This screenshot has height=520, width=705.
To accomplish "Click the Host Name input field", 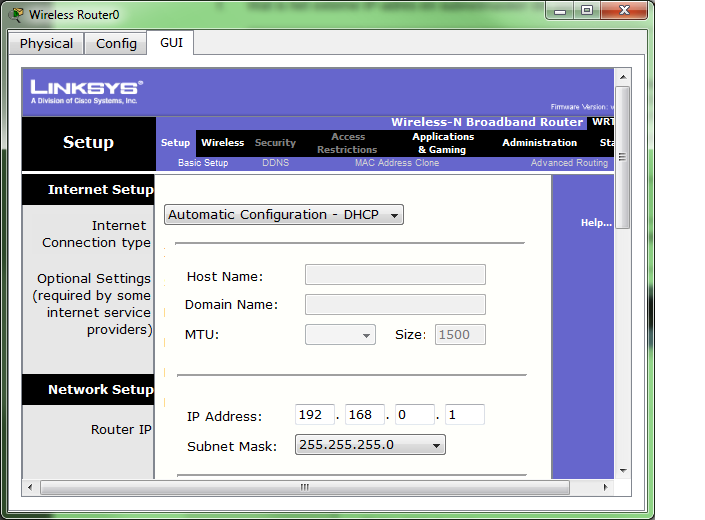I will click(x=395, y=275).
